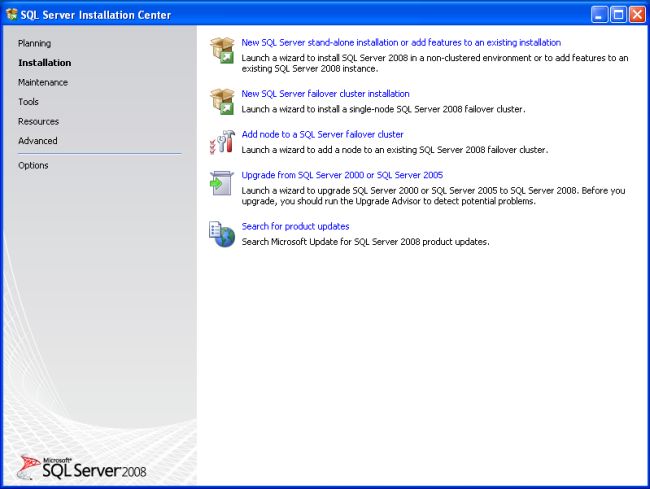Close the SQL Server Installation Center window
The image size is (650, 489).
pyautogui.click(x=637, y=15)
